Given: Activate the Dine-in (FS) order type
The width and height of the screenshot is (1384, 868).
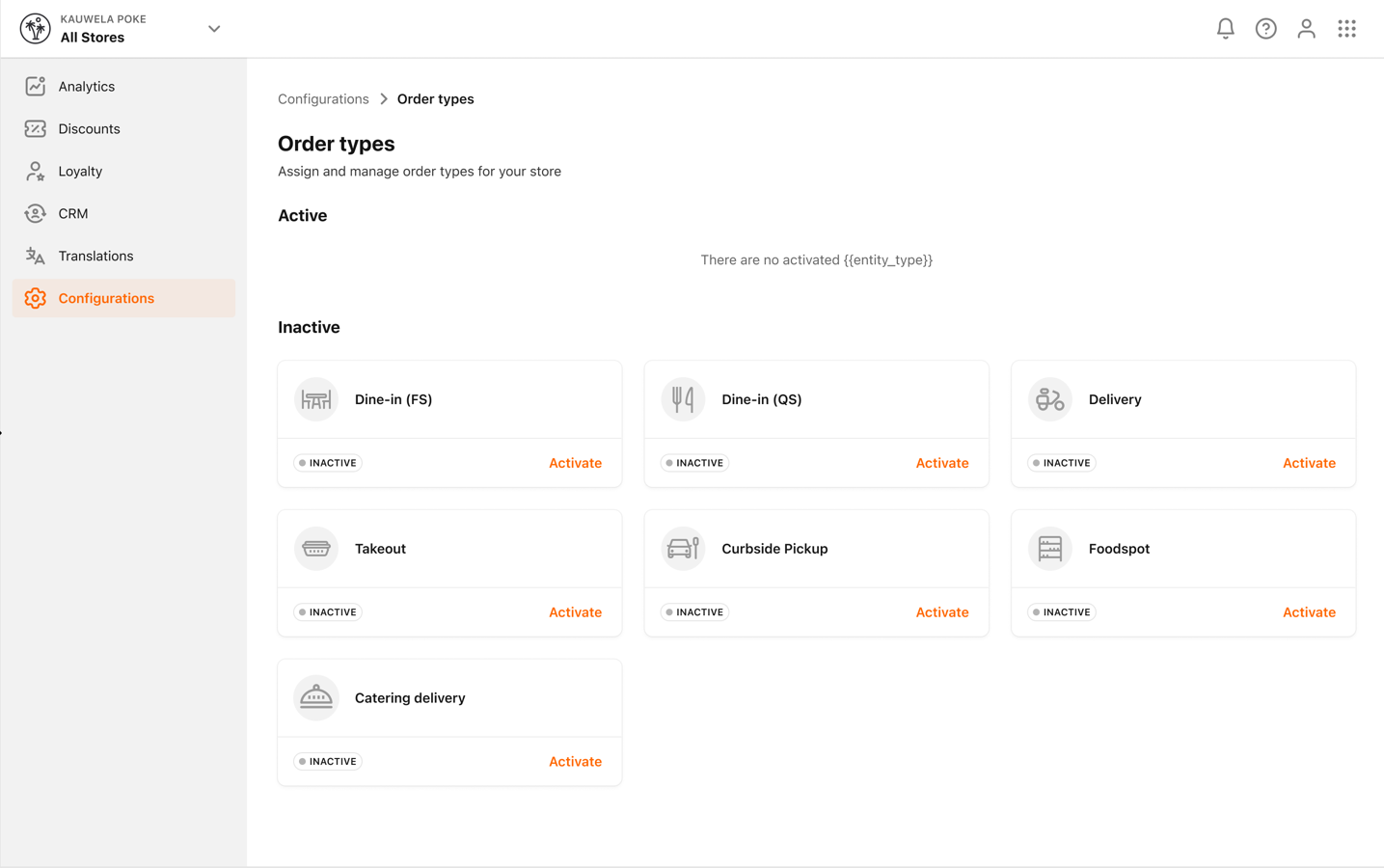Looking at the screenshot, I should pyautogui.click(x=575, y=463).
